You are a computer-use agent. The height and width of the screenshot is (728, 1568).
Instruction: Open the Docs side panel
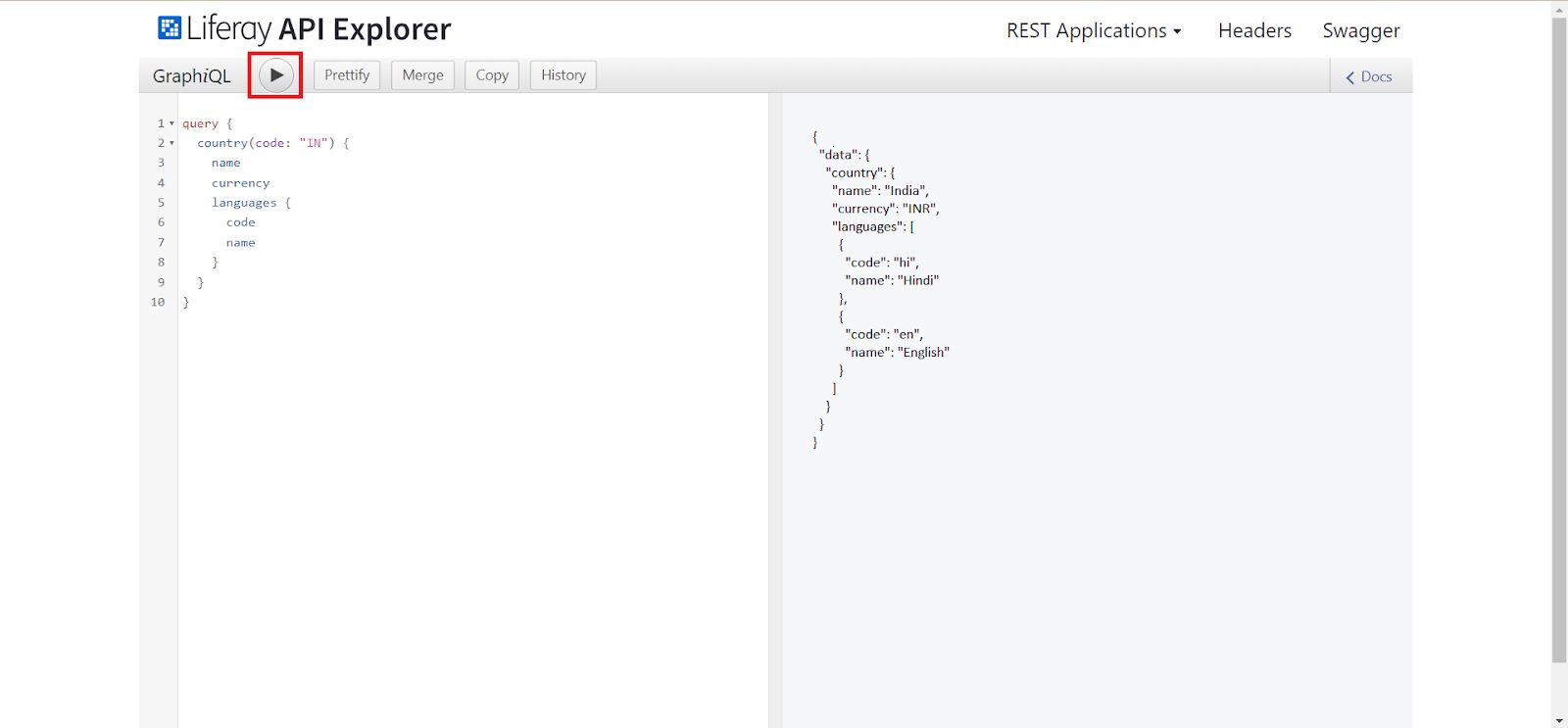pyautogui.click(x=1369, y=76)
